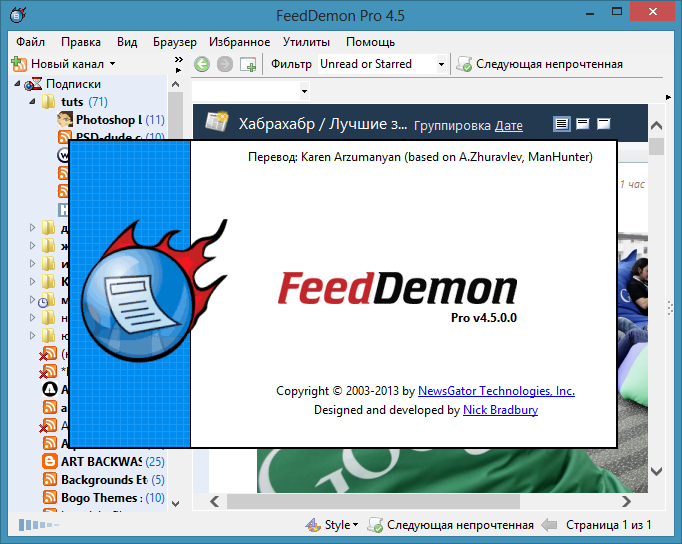Click previous page arrow in status bar
The height and width of the screenshot is (544, 682).
(549, 525)
